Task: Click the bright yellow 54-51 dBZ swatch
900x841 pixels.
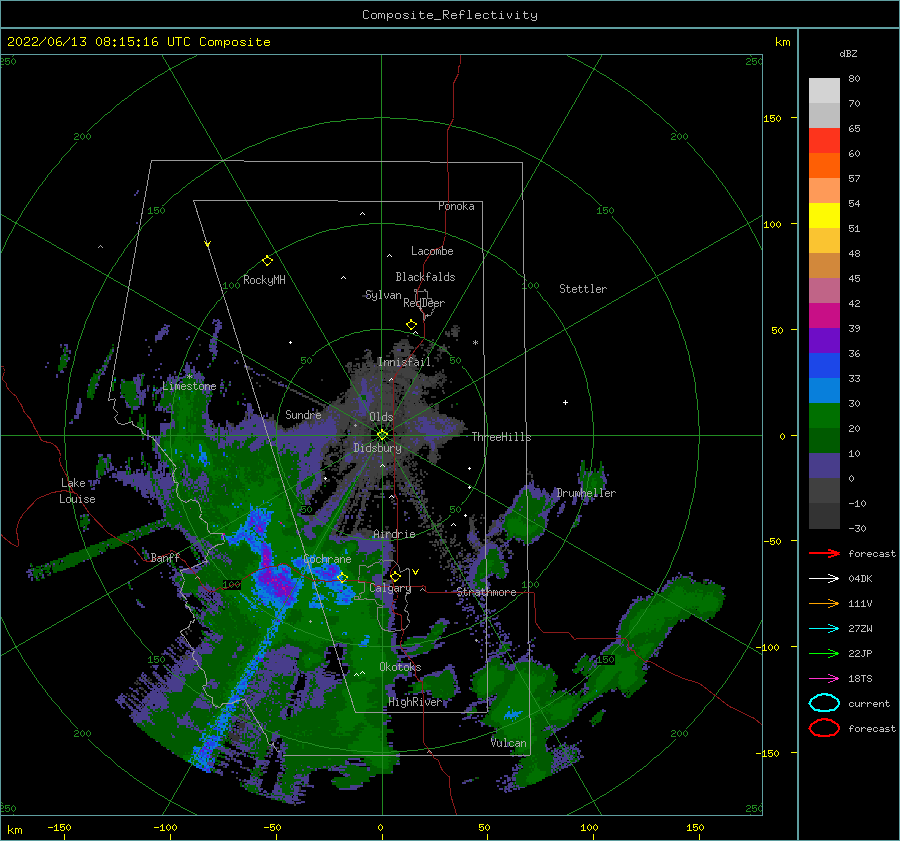Action: (824, 216)
